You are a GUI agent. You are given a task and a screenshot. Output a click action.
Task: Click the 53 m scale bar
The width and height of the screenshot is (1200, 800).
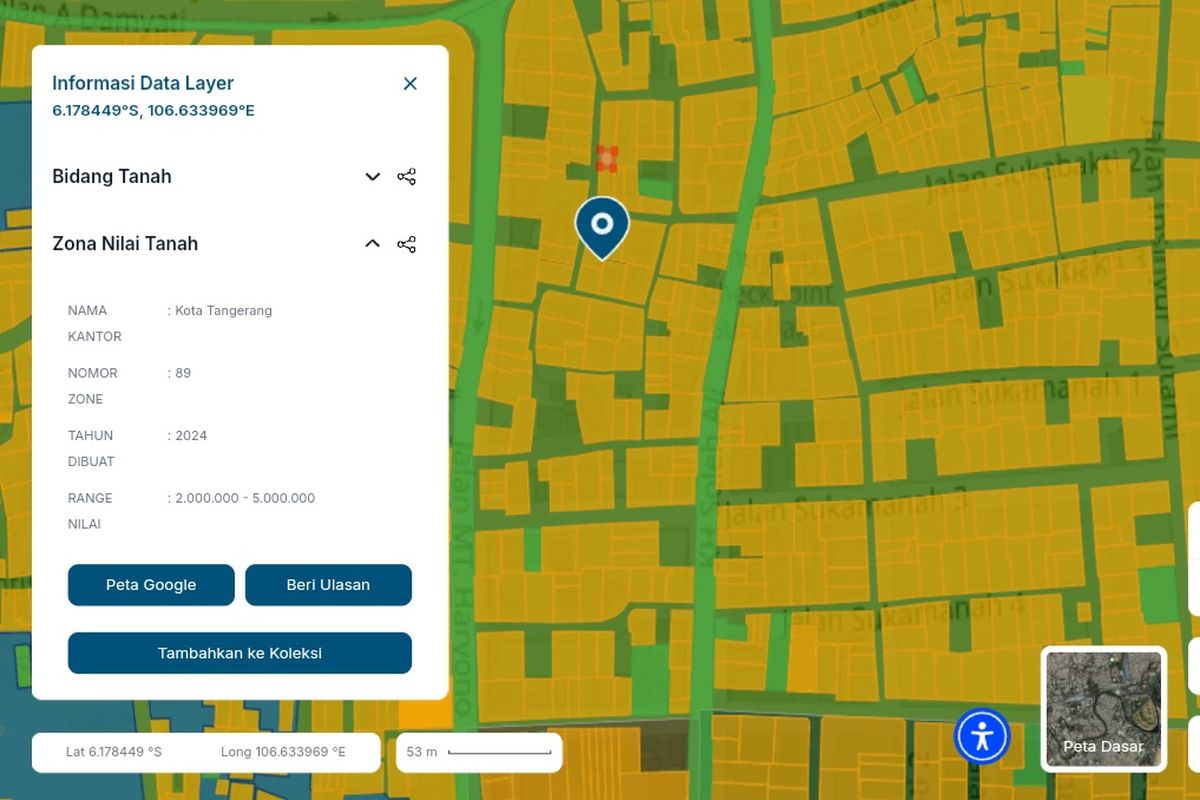(x=479, y=752)
